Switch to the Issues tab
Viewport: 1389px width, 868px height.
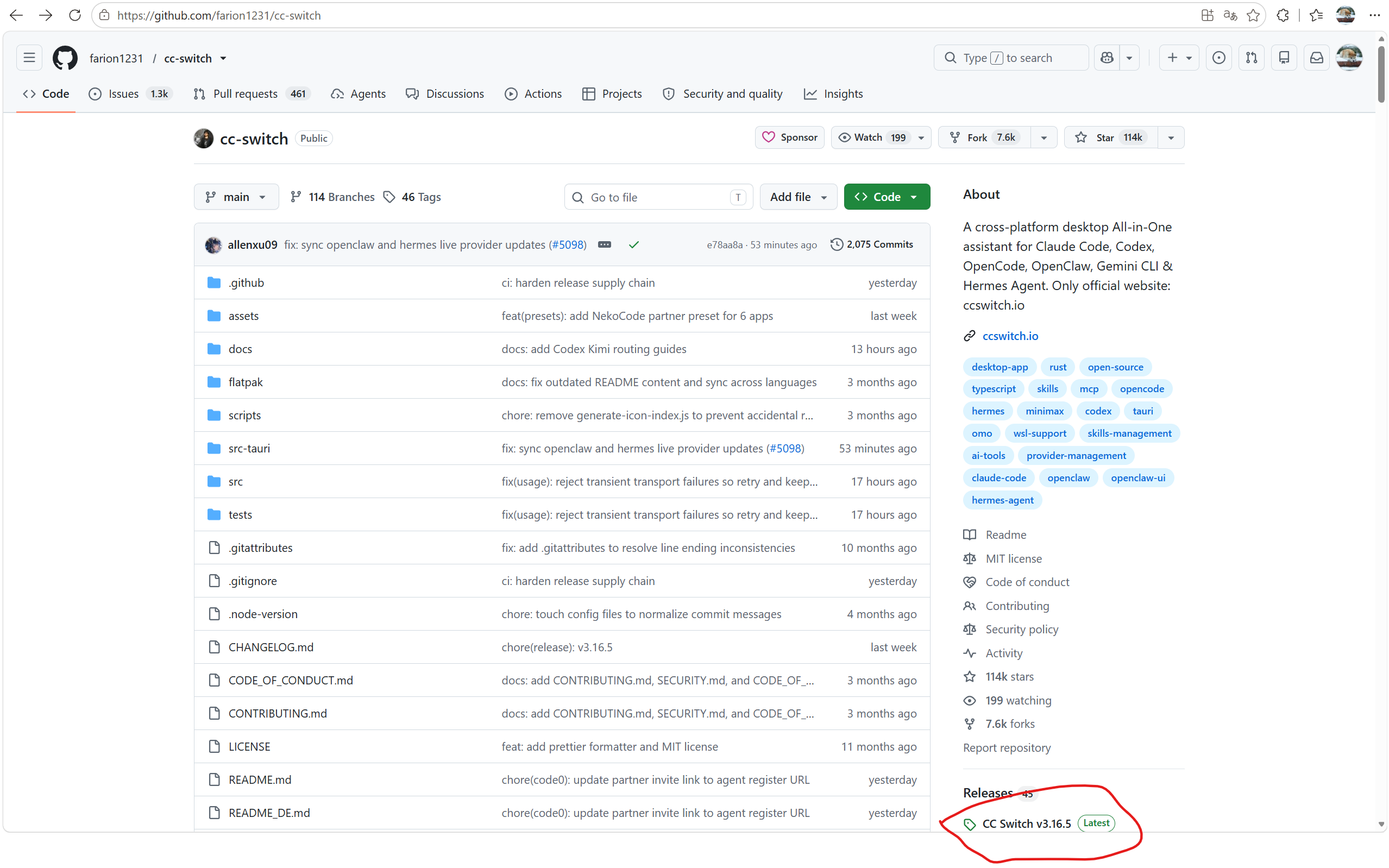click(130, 93)
